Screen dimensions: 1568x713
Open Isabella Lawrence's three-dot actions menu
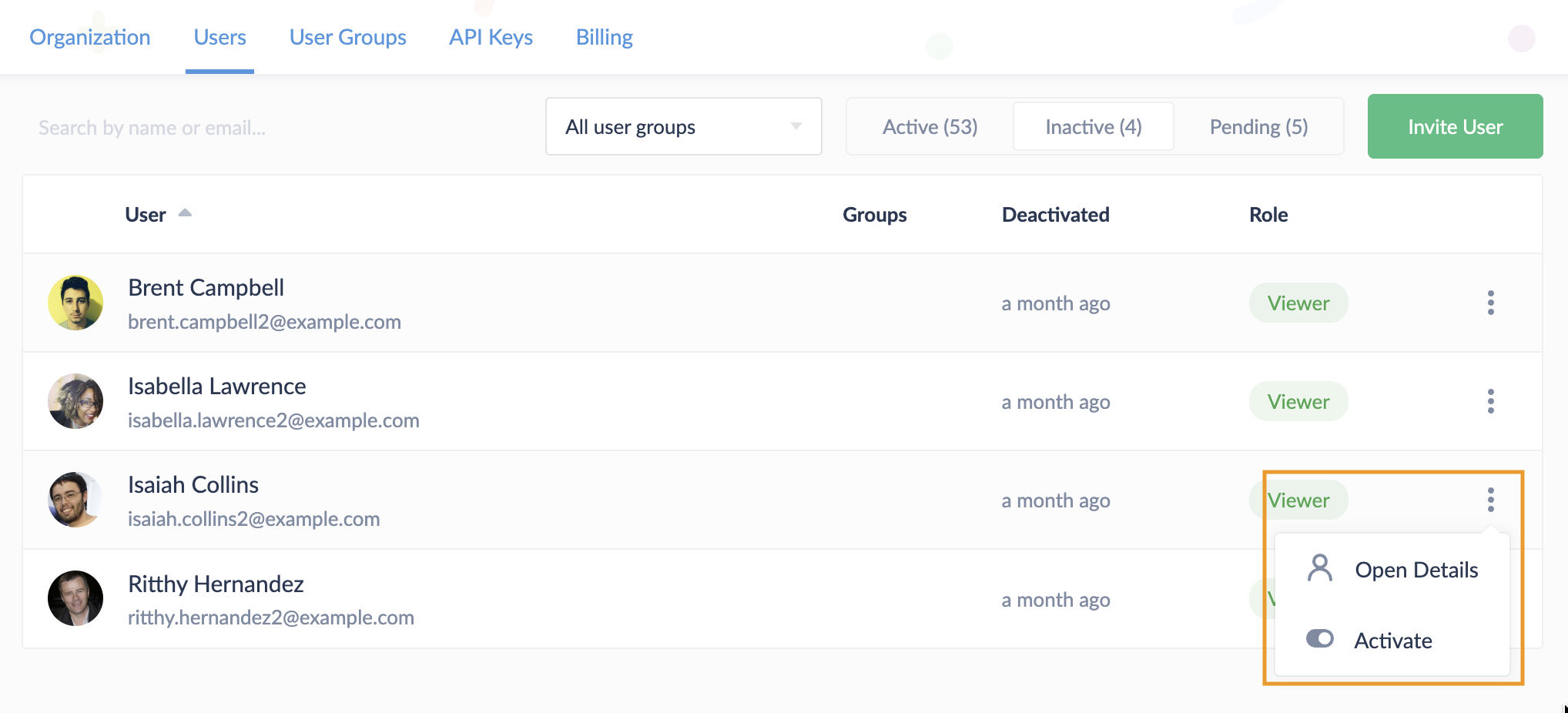click(x=1490, y=401)
